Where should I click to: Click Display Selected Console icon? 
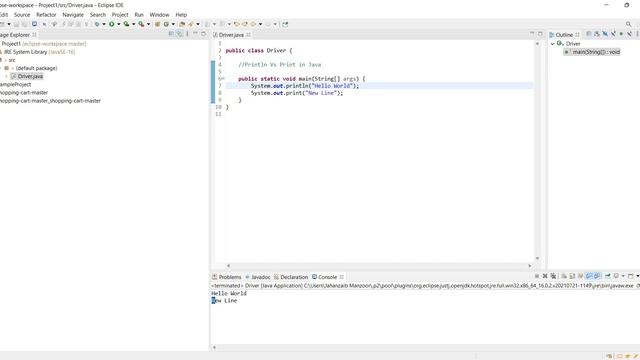(x=616, y=276)
